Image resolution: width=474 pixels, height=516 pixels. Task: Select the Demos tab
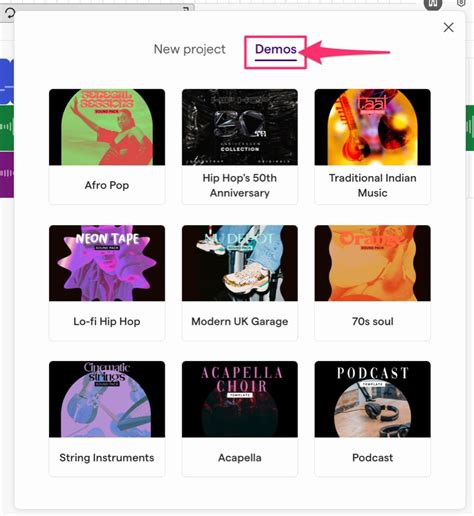(x=276, y=49)
